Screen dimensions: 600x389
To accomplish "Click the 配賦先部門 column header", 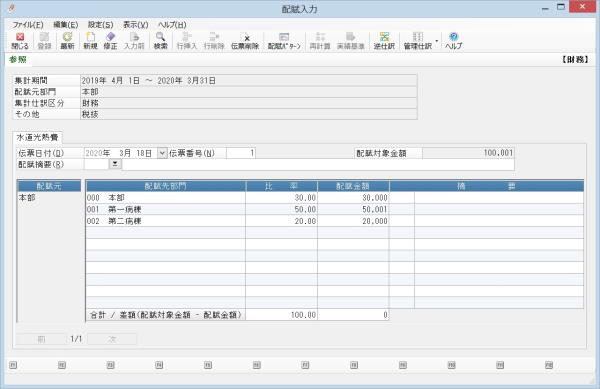I will tap(165, 186).
